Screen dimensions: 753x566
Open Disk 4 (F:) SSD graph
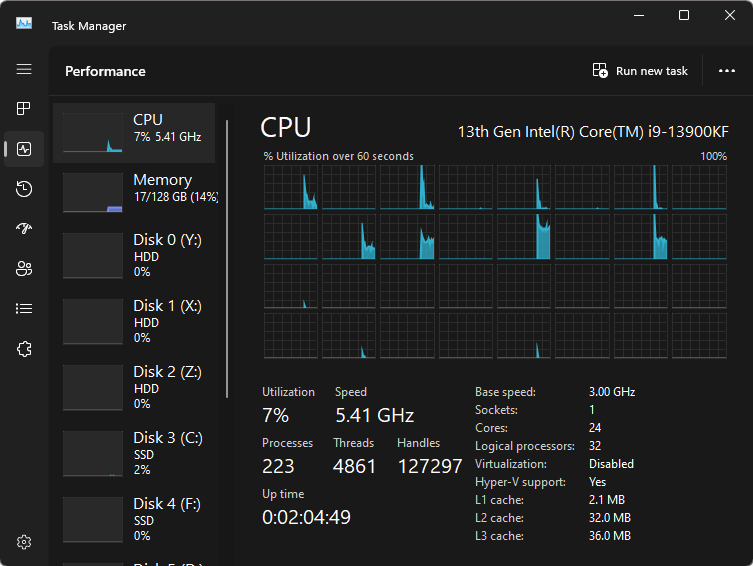134,520
